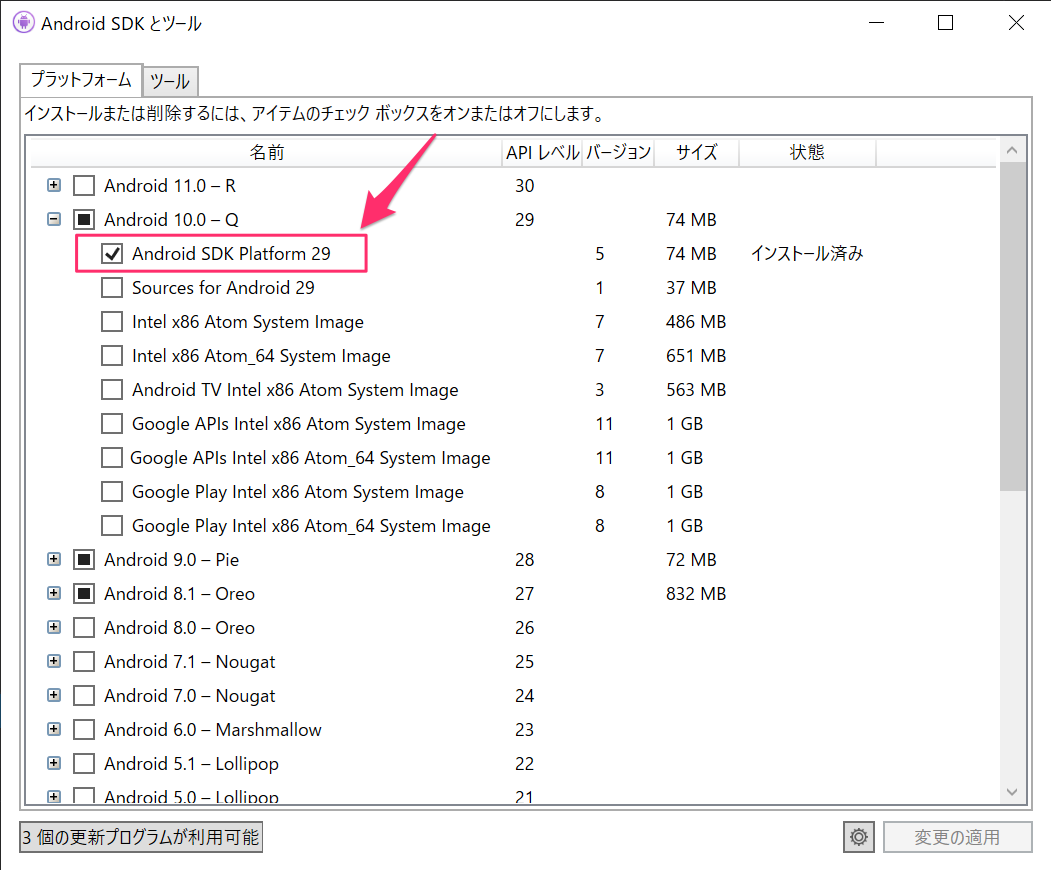Check the Android 8.0 – Oreo checkbox

84,627
